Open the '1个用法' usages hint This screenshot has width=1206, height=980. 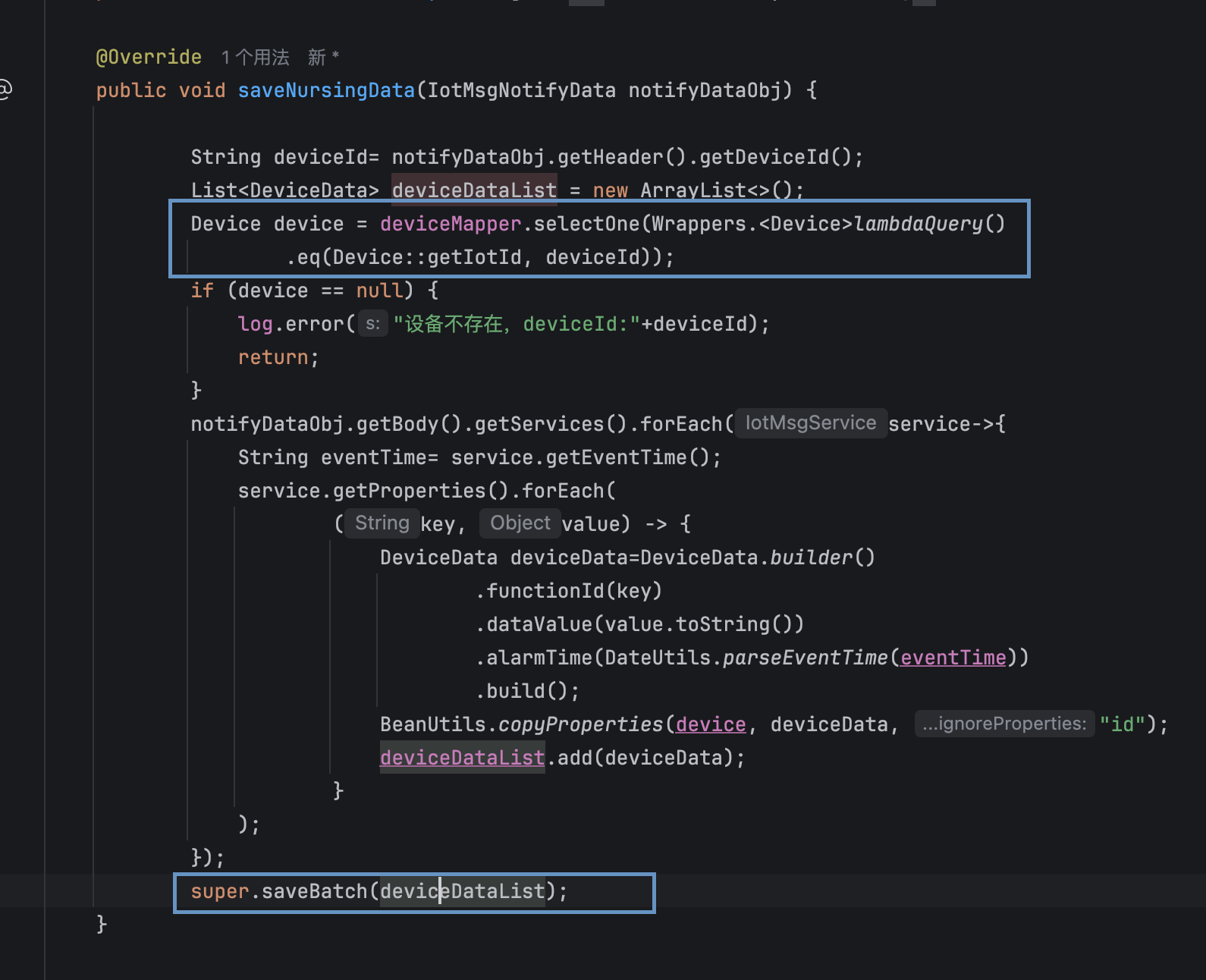[255, 58]
